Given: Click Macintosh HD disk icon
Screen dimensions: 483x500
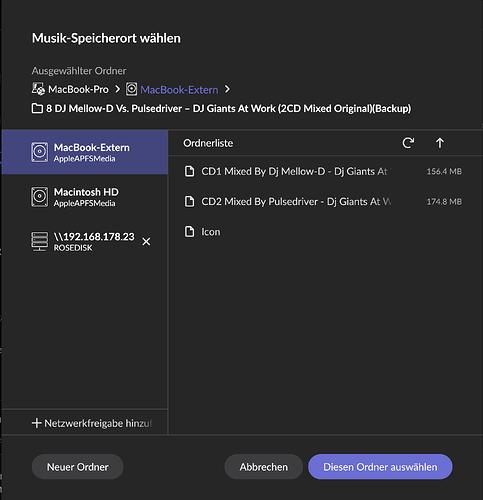Looking at the screenshot, I should (40, 197).
